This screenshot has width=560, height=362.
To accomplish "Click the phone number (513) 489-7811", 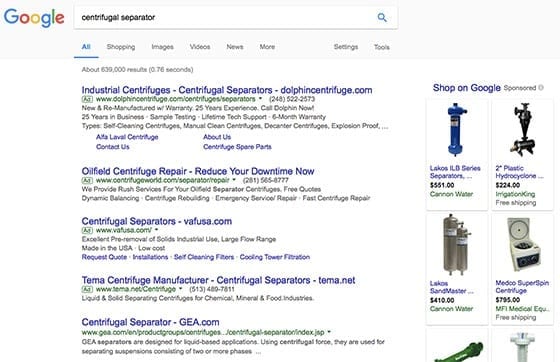I will [x=212, y=289].
